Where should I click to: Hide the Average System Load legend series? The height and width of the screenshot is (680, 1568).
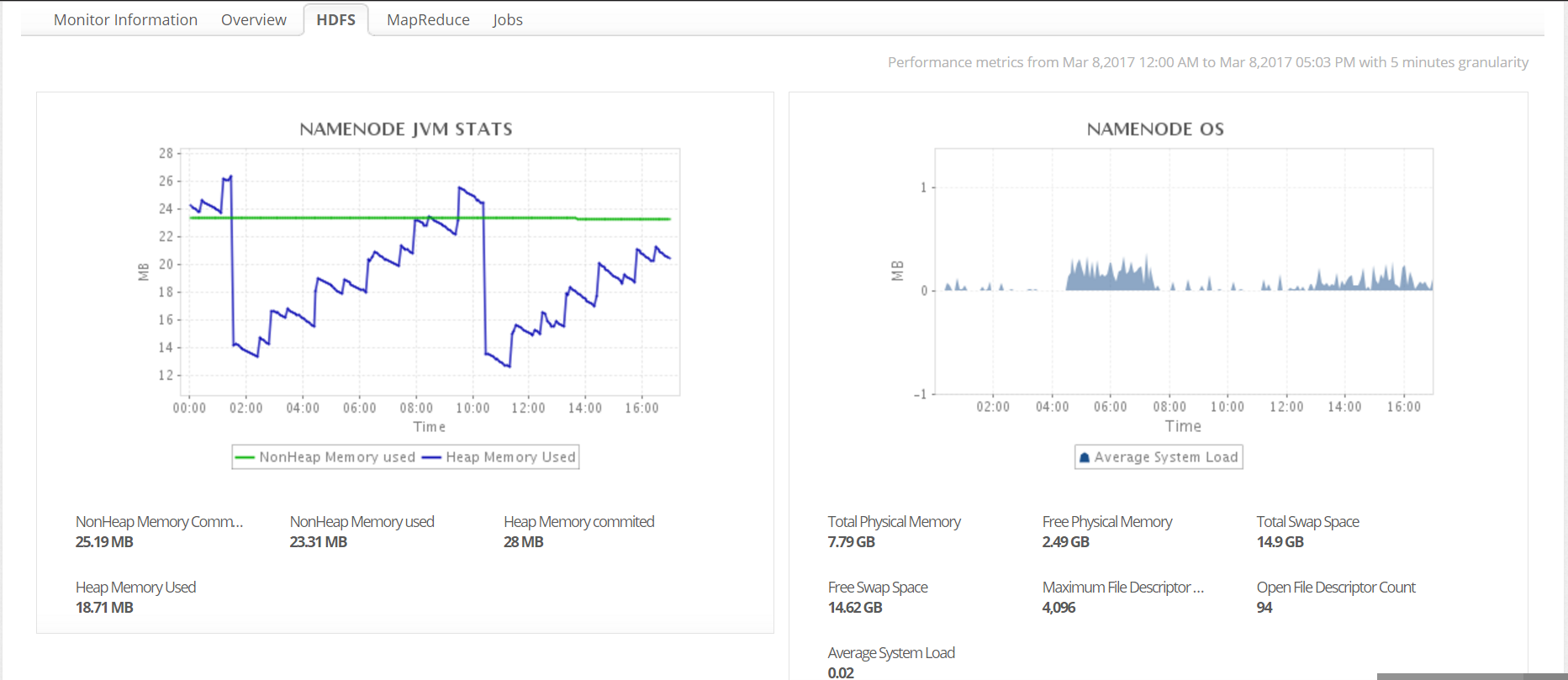point(1165,457)
